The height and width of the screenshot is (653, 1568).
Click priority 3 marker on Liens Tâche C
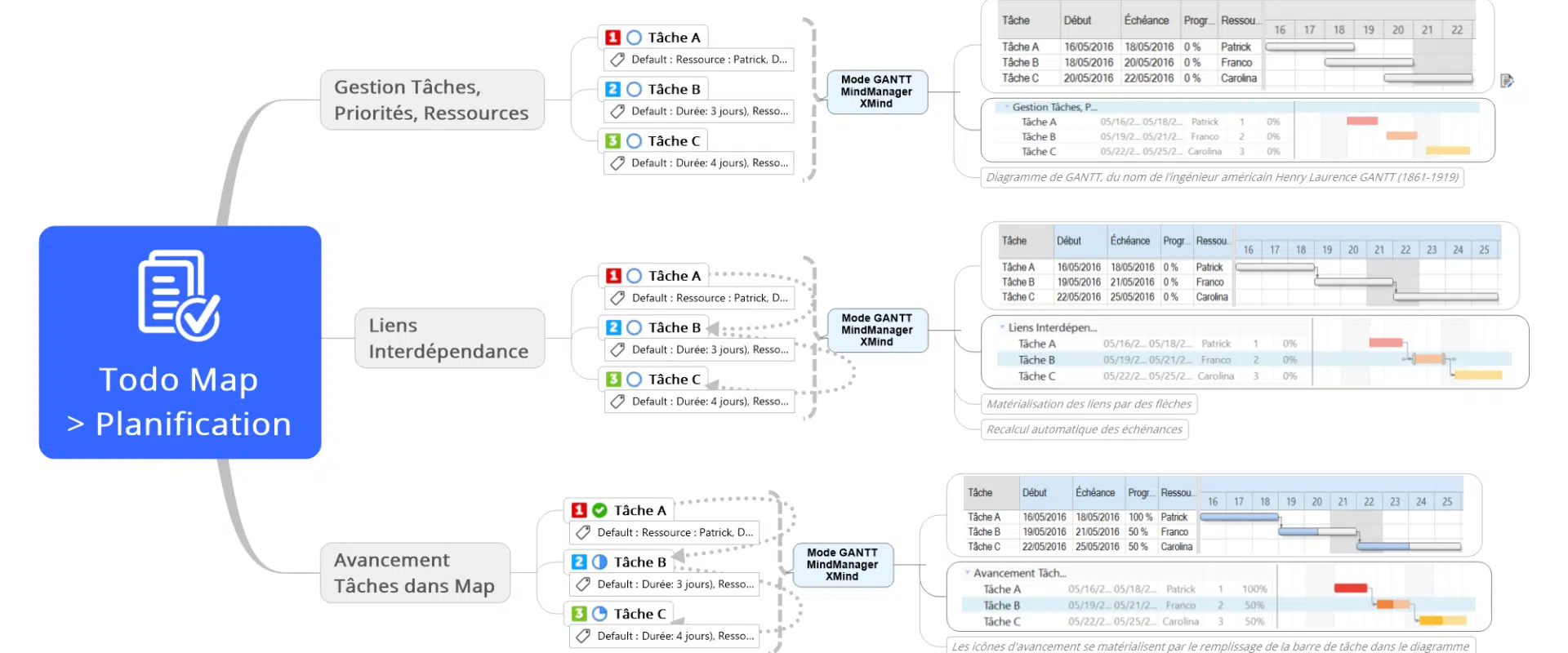tap(613, 379)
